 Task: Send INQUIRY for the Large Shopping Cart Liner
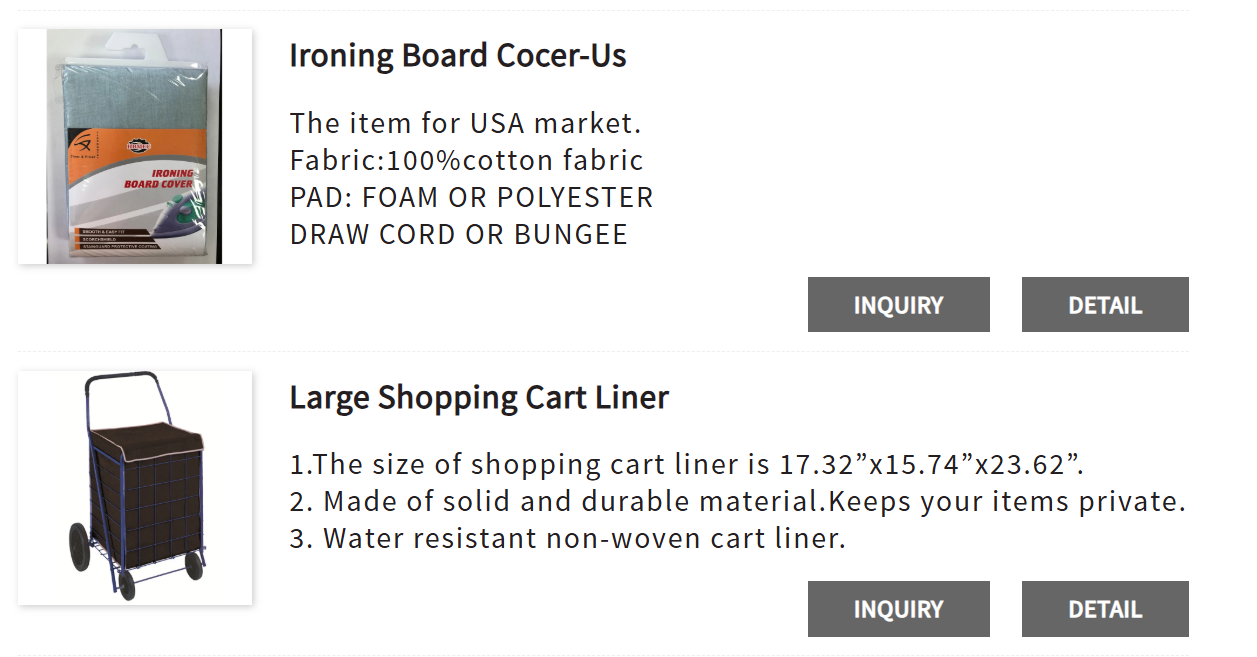(898, 609)
